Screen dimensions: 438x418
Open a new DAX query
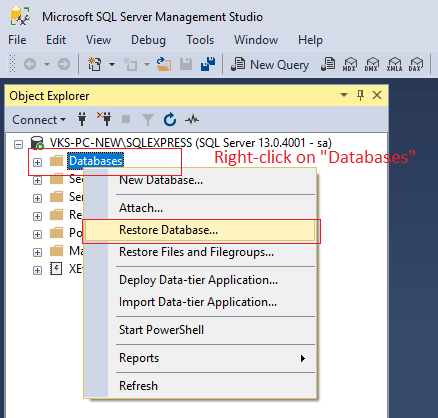point(416,64)
